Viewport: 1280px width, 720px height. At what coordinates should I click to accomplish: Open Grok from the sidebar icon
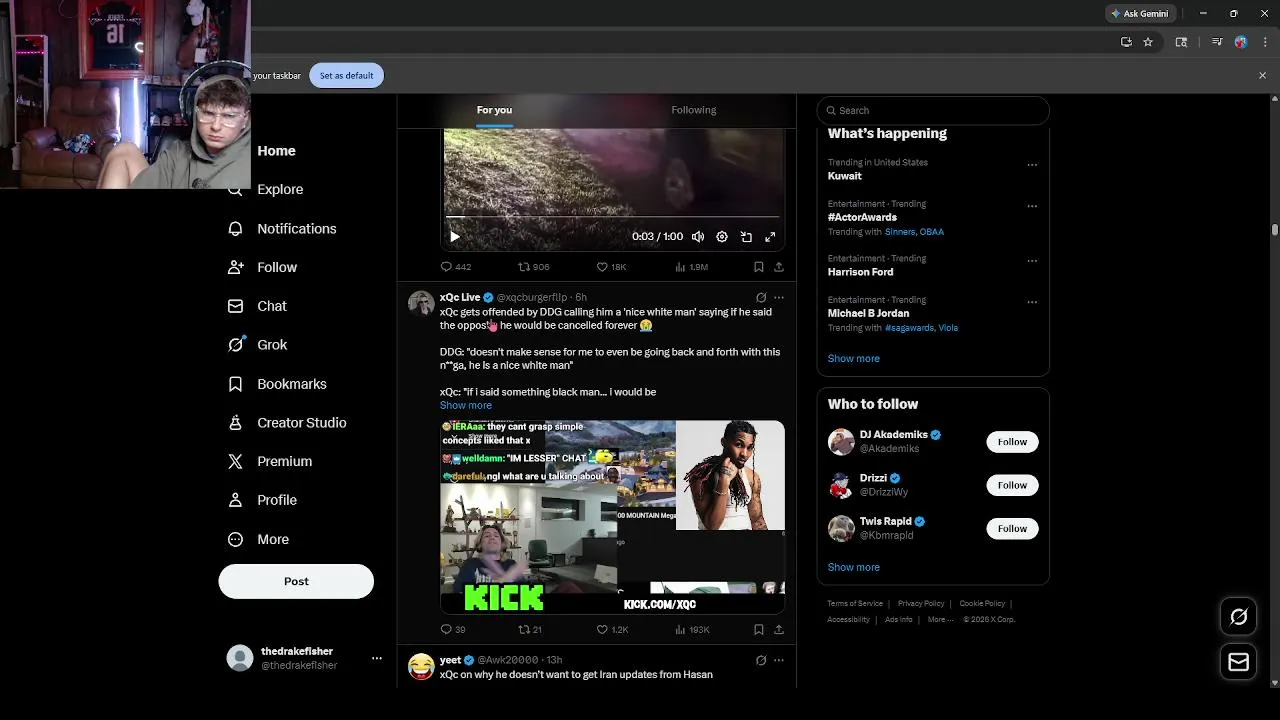tap(235, 345)
